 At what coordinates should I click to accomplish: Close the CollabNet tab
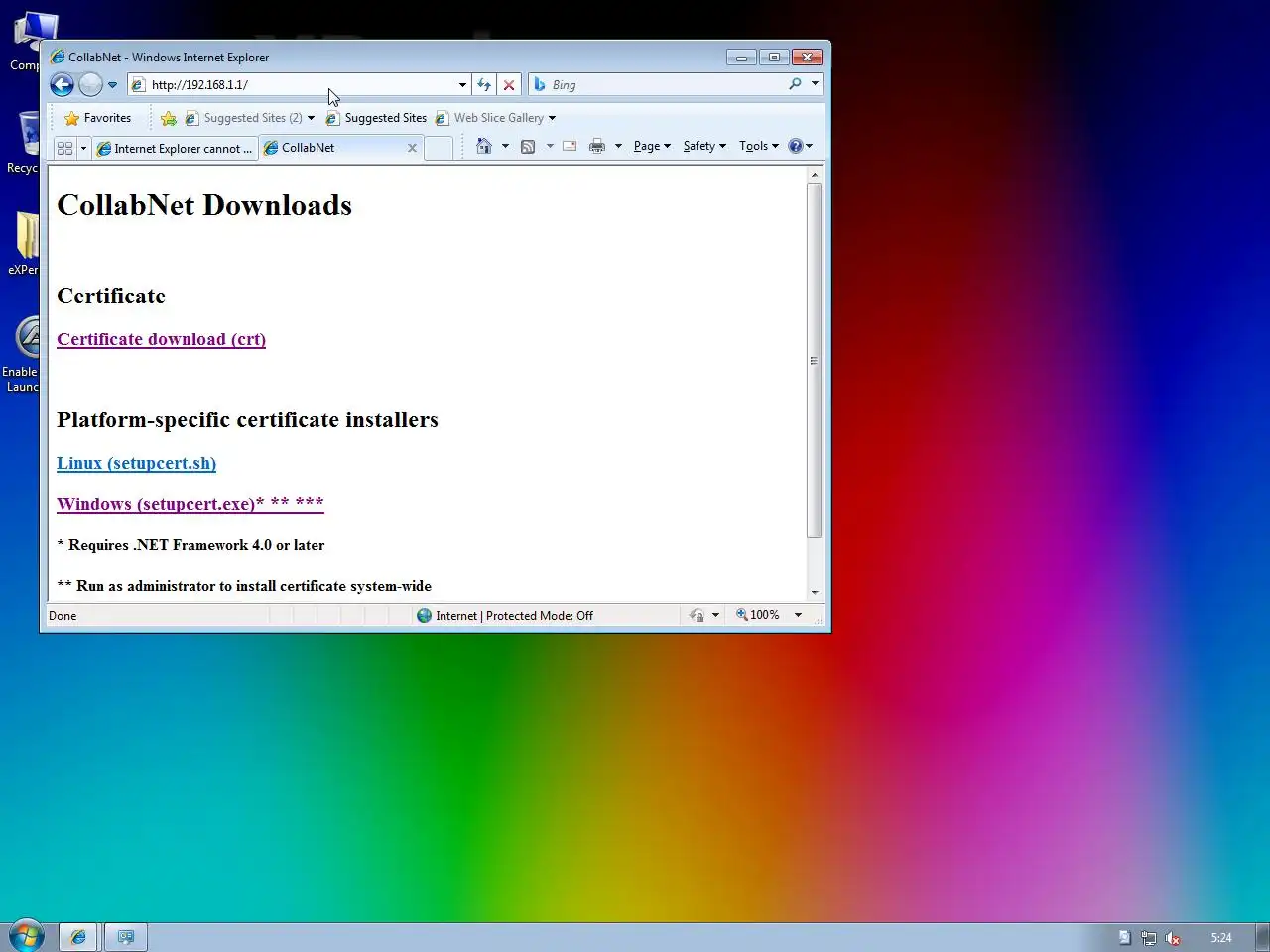(x=412, y=148)
